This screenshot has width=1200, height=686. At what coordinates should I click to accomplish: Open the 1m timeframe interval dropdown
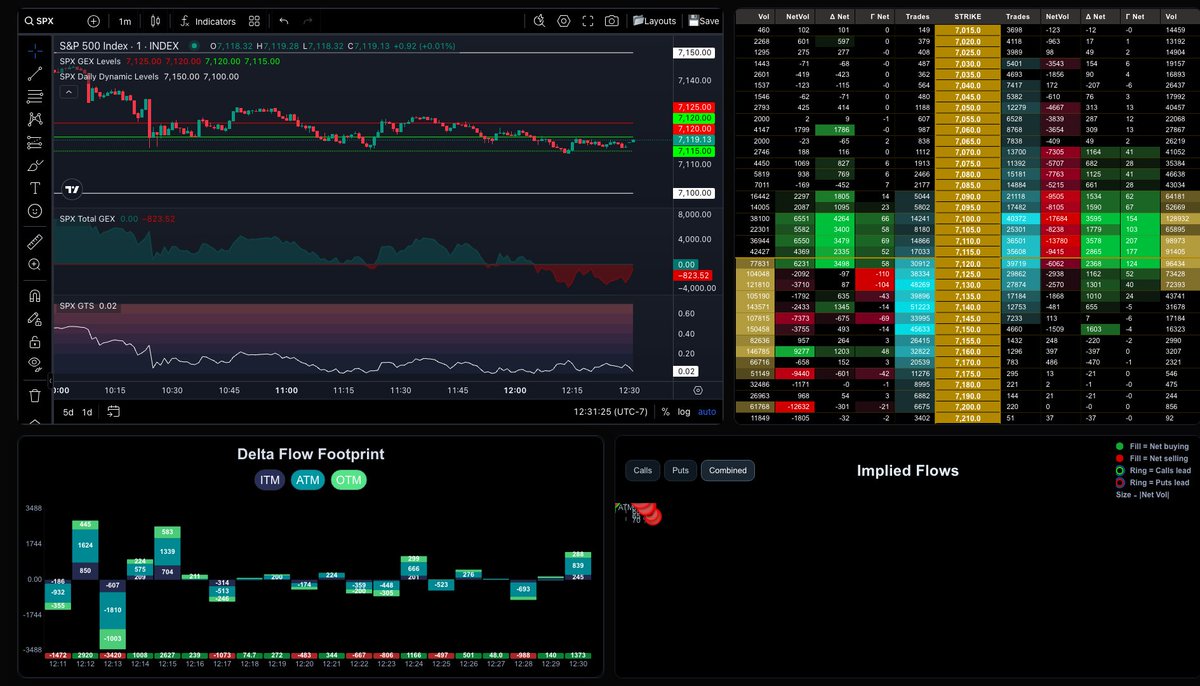pyautogui.click(x=124, y=21)
